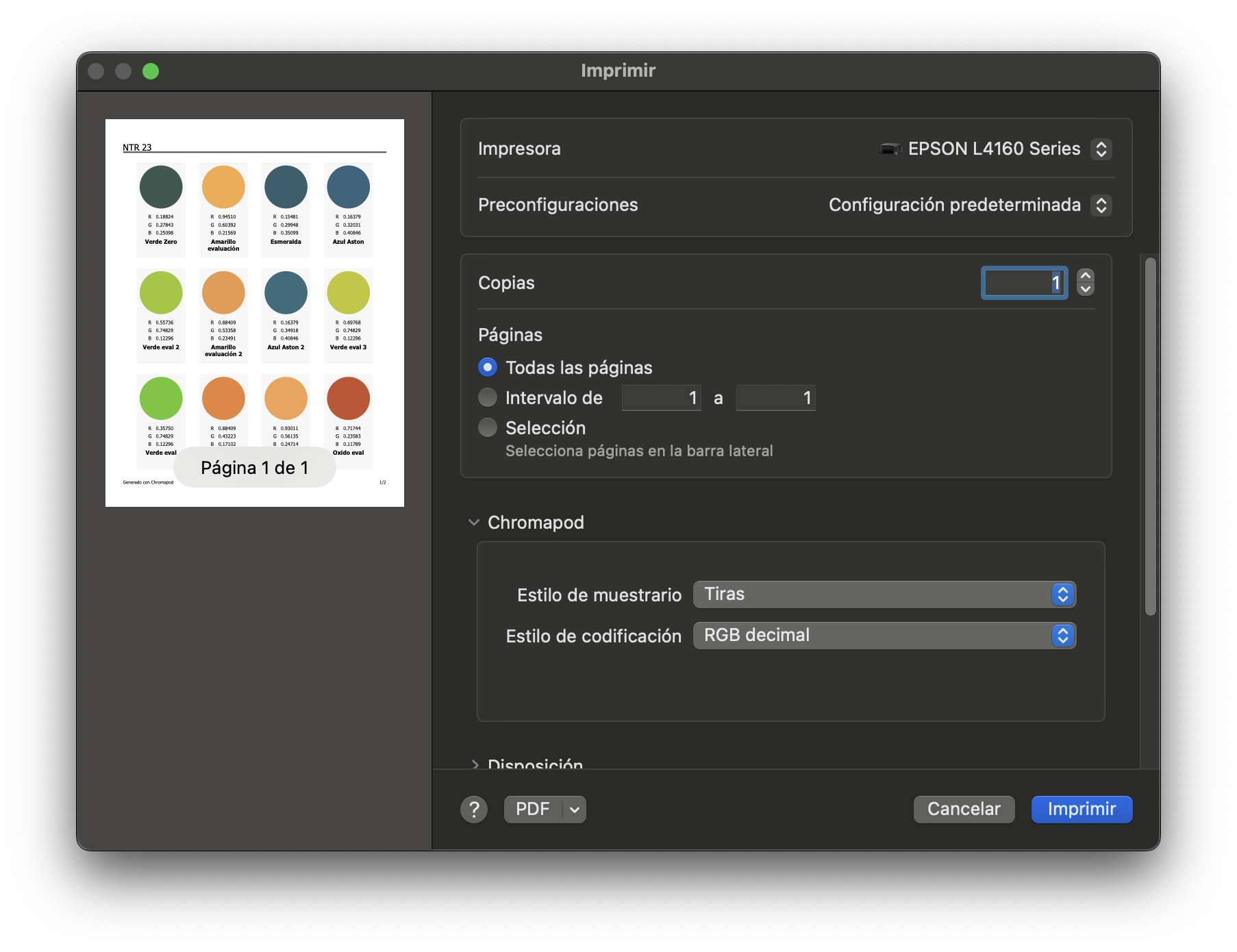
Task: Click the interval start page field
Action: pos(661,398)
